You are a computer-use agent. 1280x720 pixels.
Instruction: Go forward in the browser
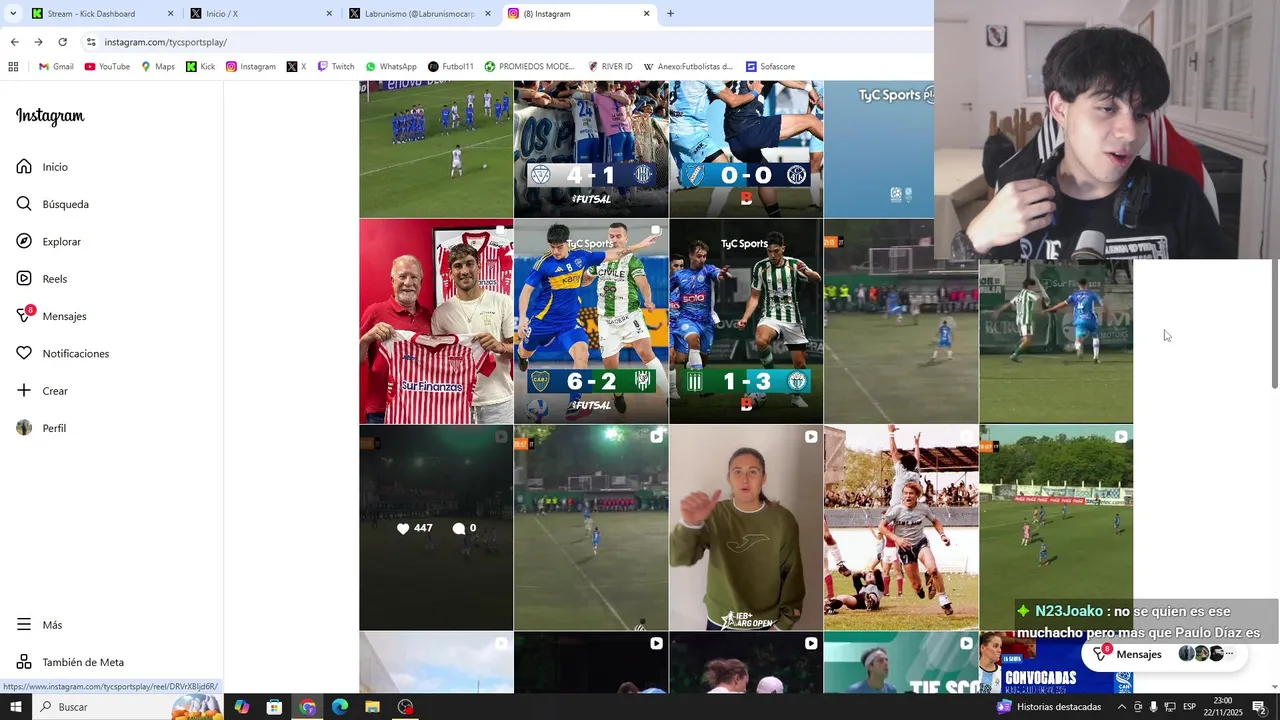click(38, 42)
